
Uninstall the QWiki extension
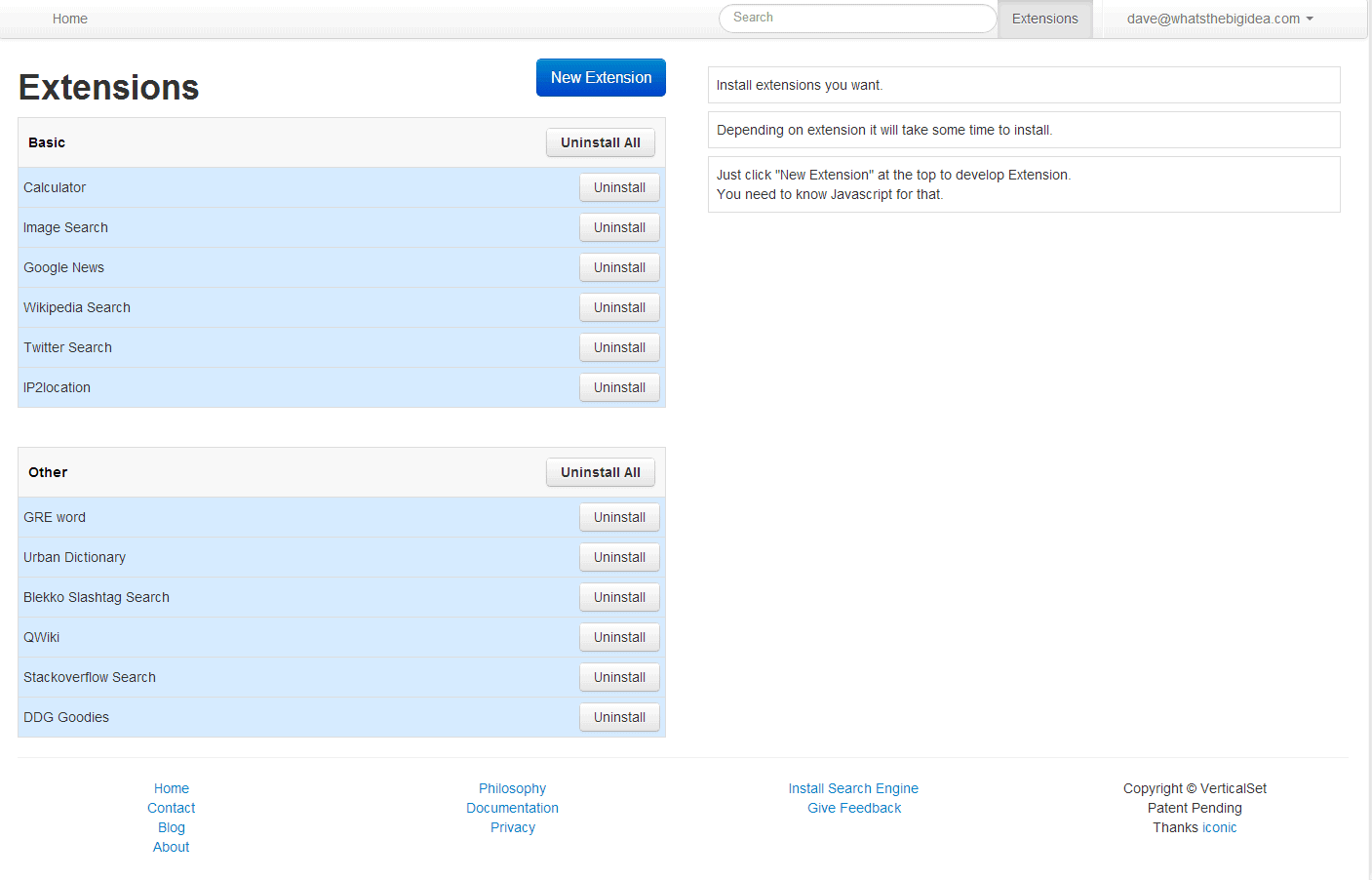pyautogui.click(x=619, y=637)
